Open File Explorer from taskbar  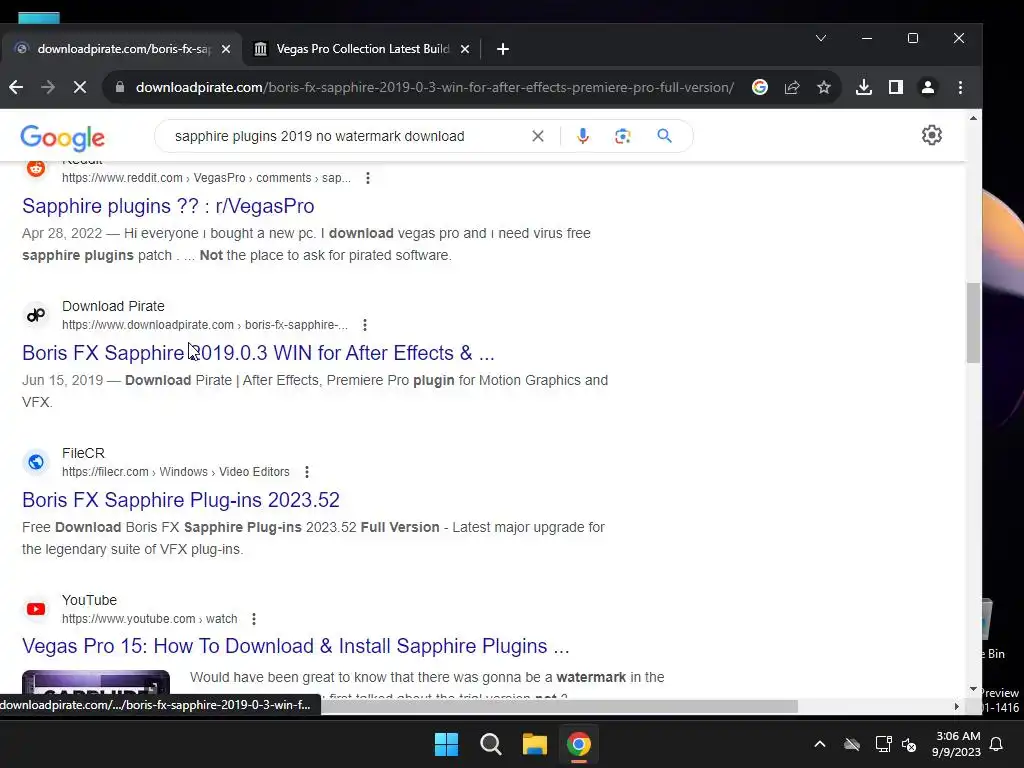(535, 744)
